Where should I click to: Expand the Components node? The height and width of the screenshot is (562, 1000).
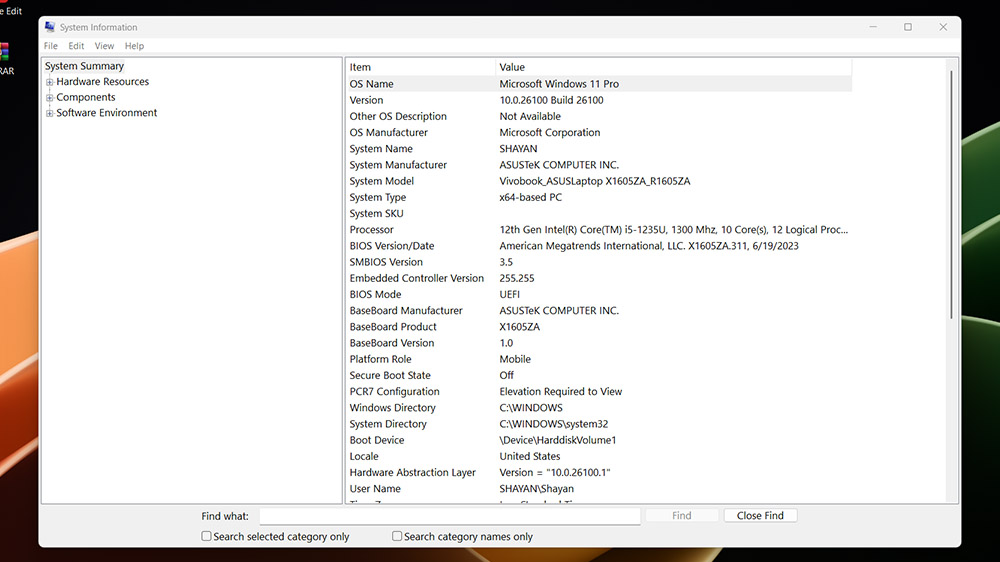[49, 98]
